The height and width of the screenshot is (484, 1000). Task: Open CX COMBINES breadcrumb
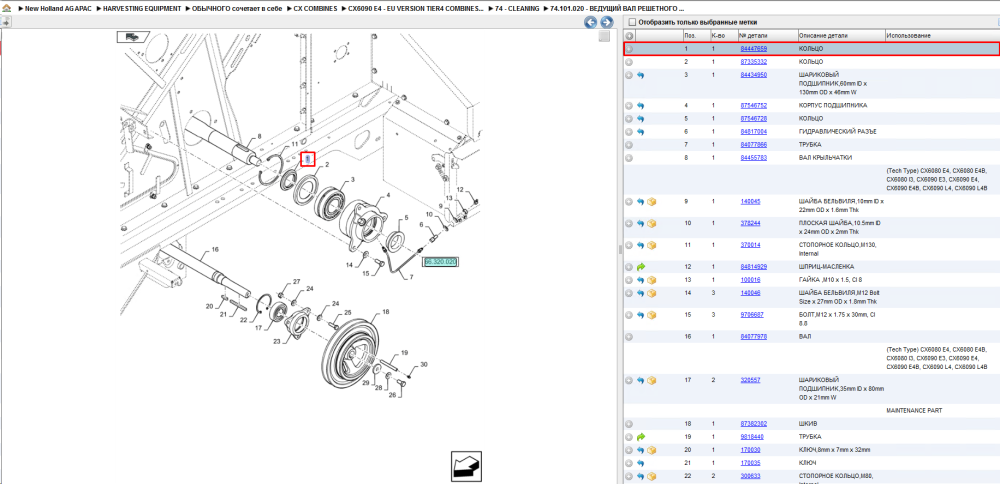pos(314,9)
